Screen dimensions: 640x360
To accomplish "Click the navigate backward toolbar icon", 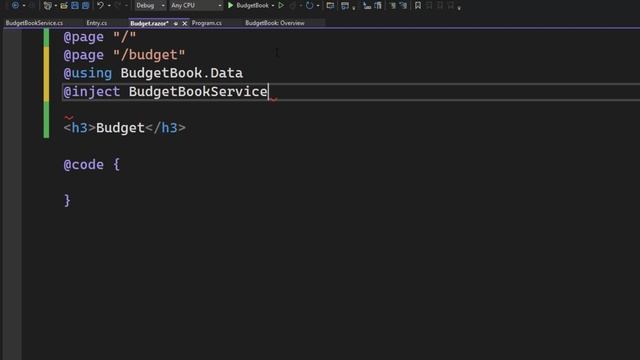I will click(x=16, y=5).
